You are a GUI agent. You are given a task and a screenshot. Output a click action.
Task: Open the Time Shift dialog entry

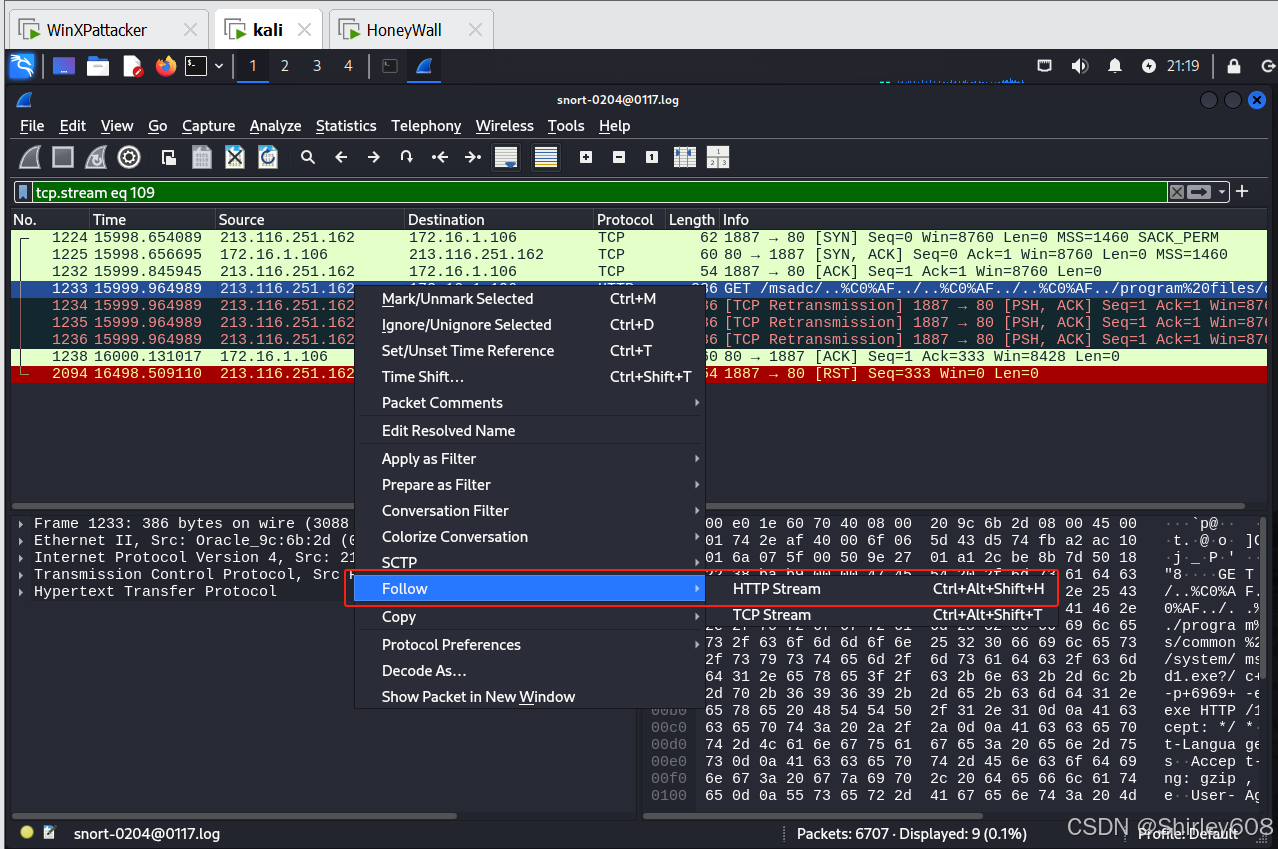coord(530,377)
